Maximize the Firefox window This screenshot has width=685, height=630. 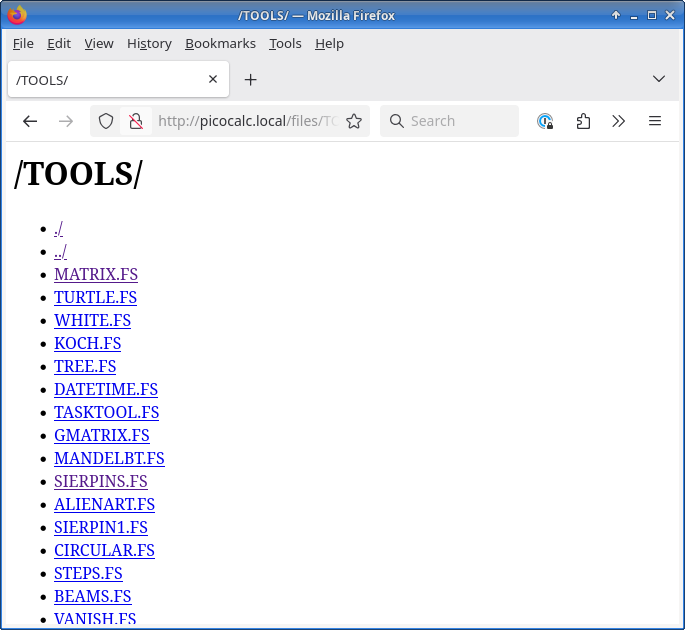click(x=652, y=15)
